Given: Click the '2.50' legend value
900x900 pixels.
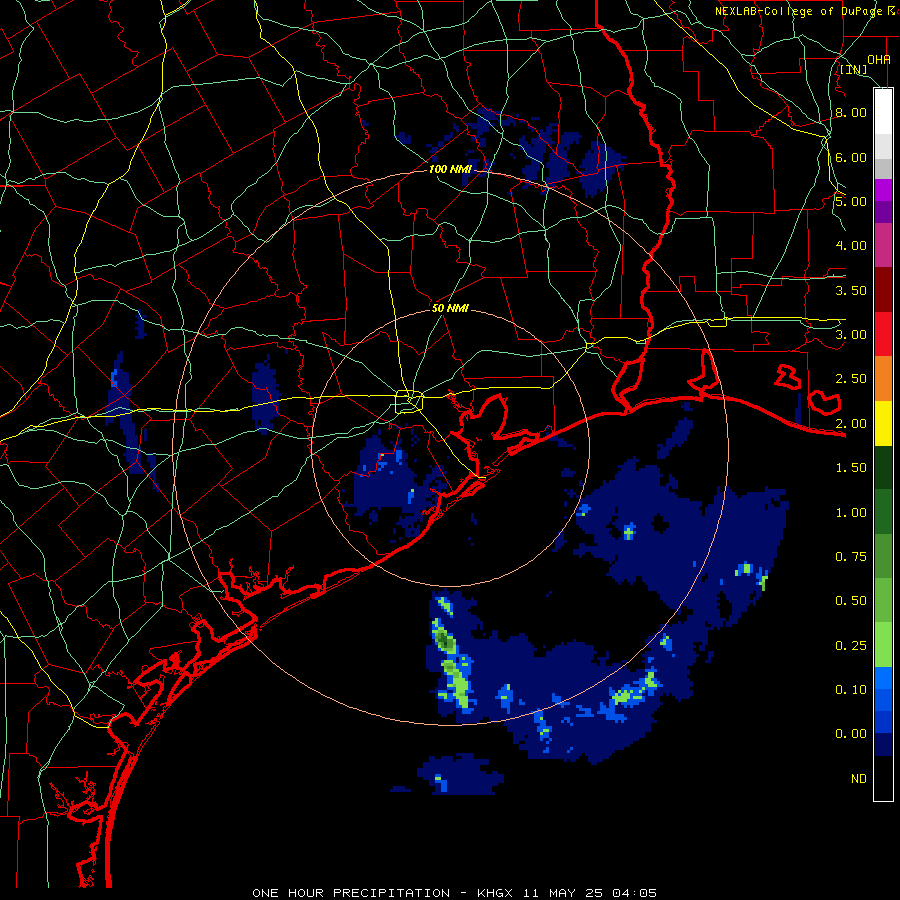Looking at the screenshot, I should pyautogui.click(x=851, y=379).
